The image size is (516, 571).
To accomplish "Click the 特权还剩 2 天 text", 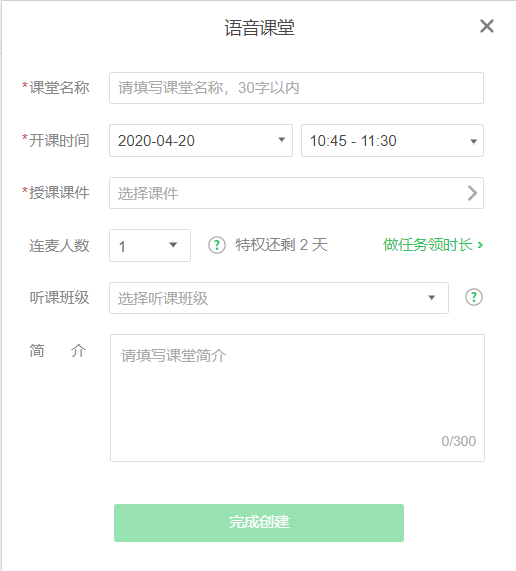I will tap(281, 245).
